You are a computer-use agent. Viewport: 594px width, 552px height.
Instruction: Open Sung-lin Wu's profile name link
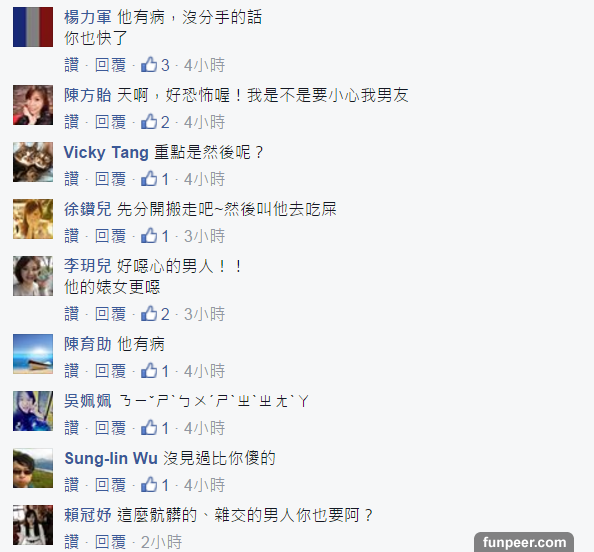(111, 458)
